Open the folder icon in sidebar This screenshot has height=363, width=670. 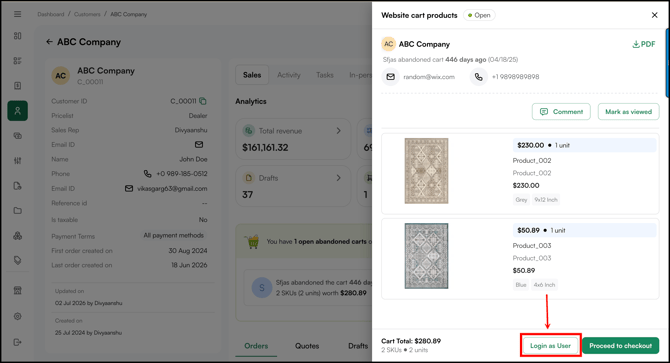(x=18, y=211)
